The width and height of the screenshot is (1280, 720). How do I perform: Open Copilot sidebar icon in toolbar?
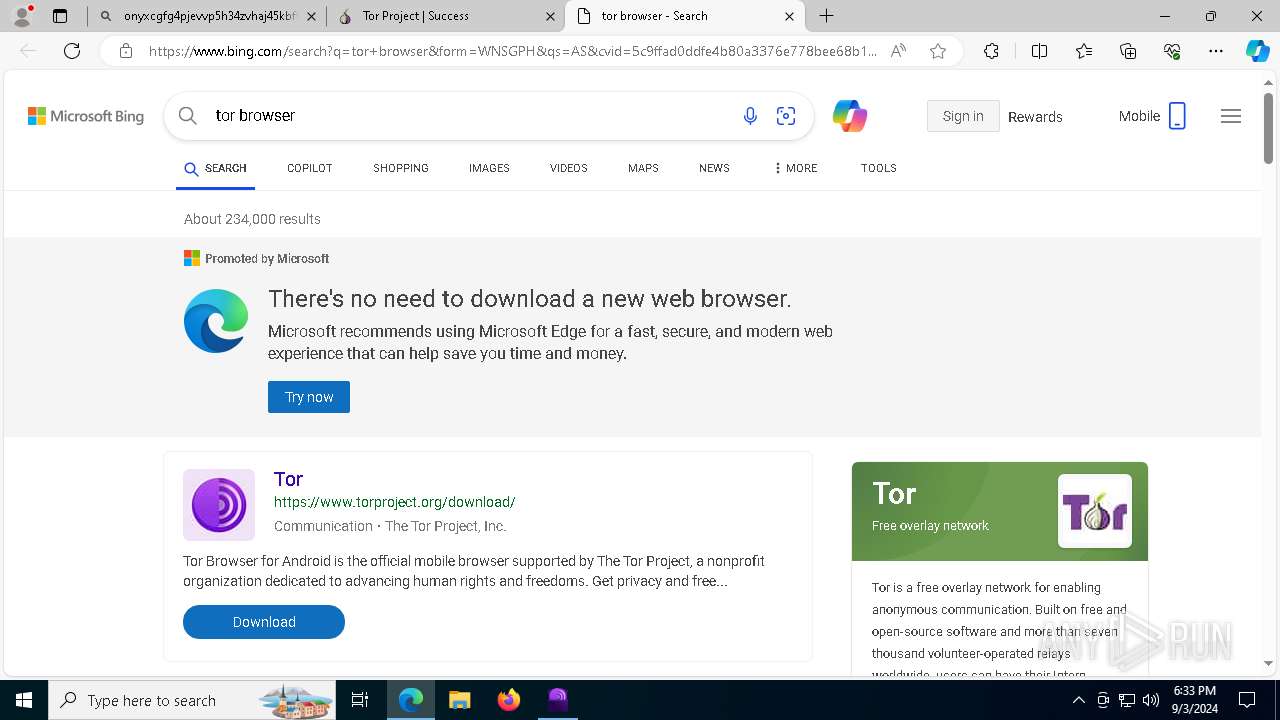1257,51
